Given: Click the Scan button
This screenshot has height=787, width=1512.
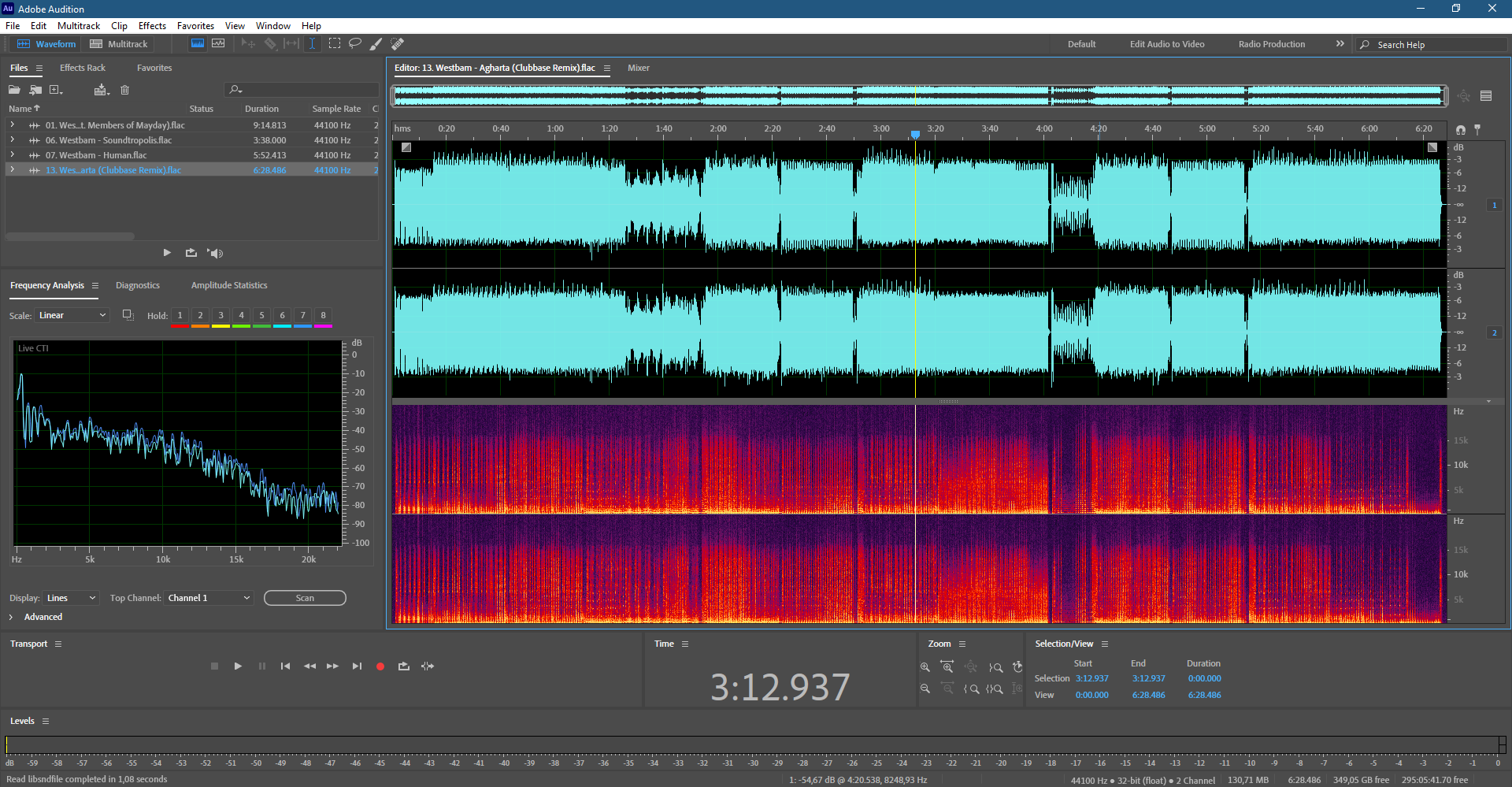Looking at the screenshot, I should pos(305,598).
